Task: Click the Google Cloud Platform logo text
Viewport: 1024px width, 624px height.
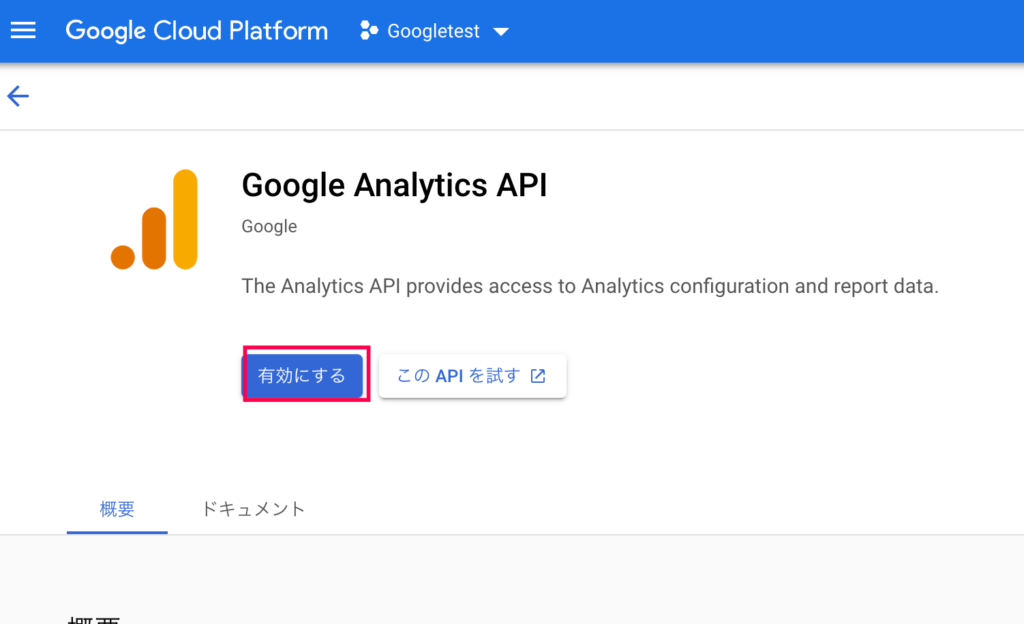Action: 197,31
